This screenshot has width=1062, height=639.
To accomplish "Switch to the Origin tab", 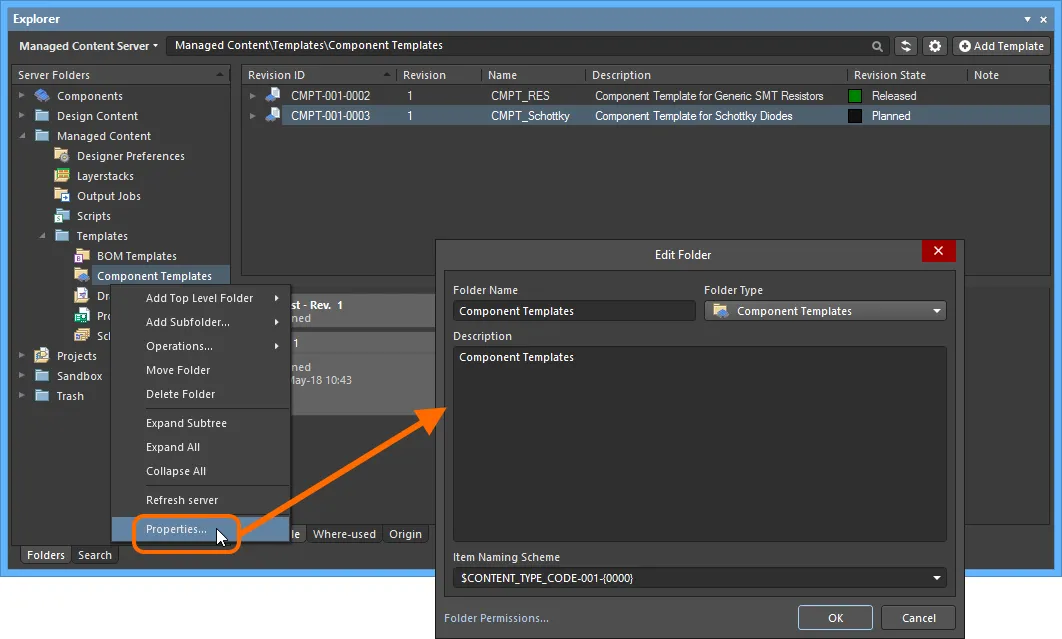I will [405, 534].
